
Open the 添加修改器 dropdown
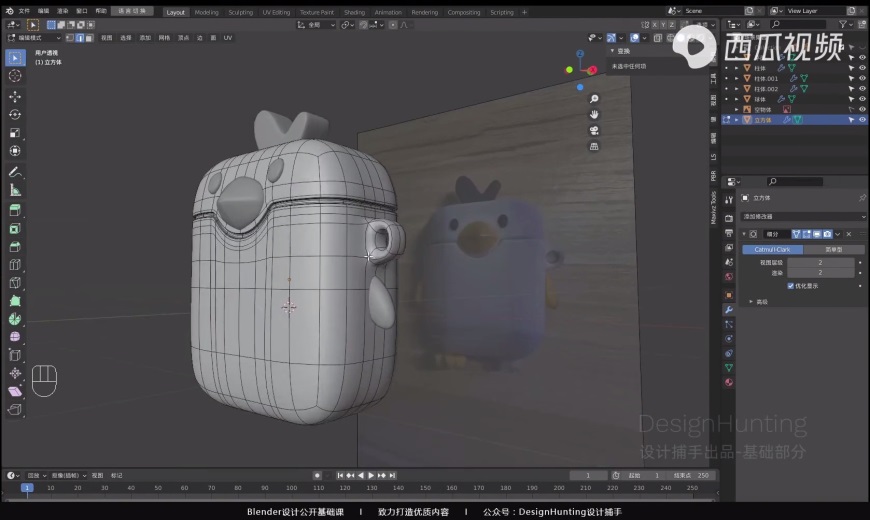[804, 216]
